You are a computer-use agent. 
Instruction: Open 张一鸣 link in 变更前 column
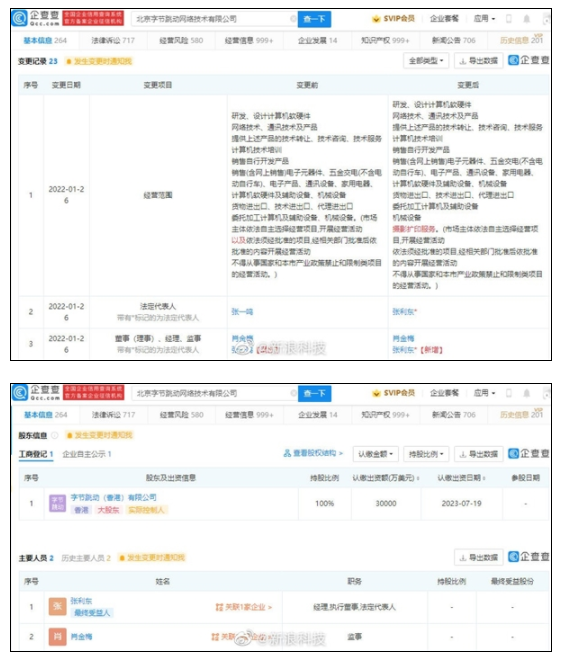[242, 312]
